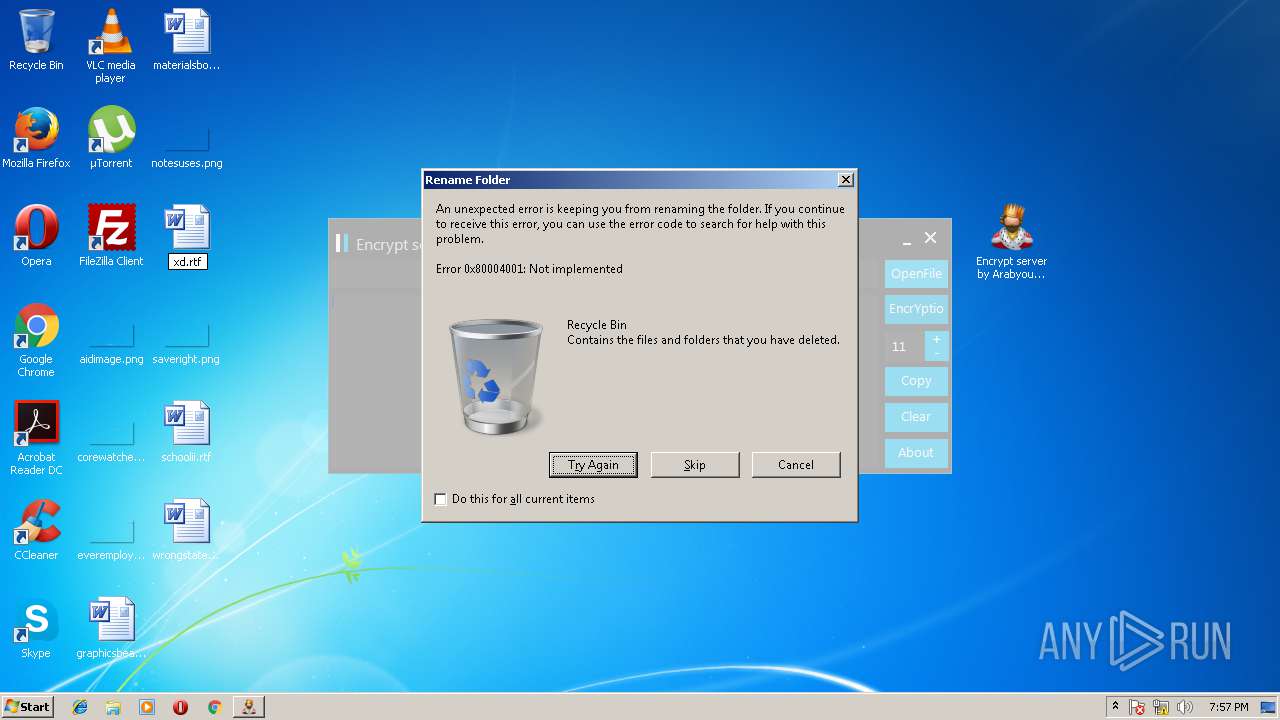Viewport: 1280px width, 720px height.
Task: Click OpenFile in the Encrypt window
Action: [916, 274]
